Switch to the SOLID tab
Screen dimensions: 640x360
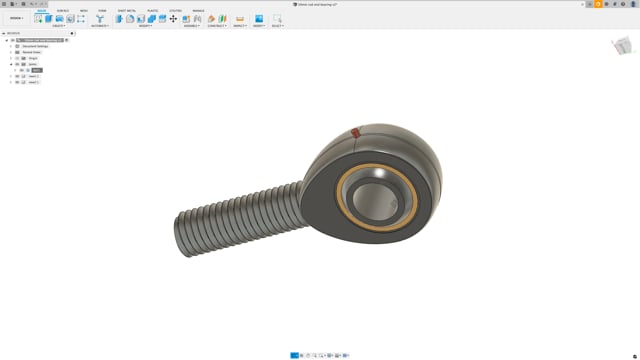click(42, 11)
